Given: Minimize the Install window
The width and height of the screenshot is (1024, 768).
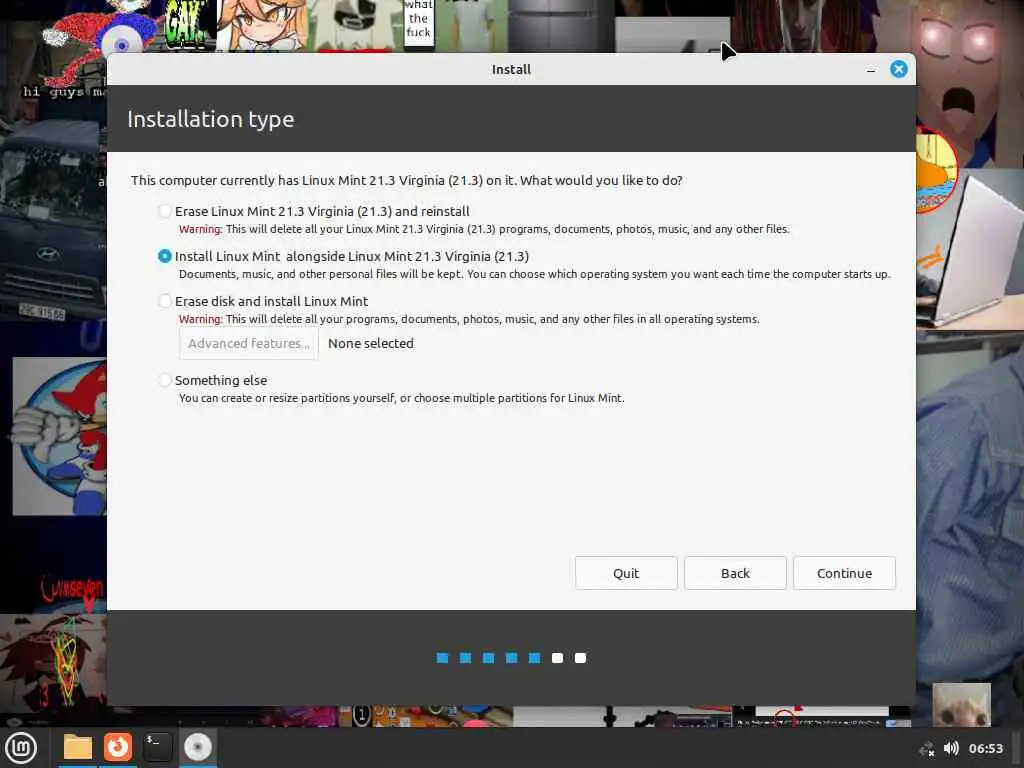Looking at the screenshot, I should [871, 70].
